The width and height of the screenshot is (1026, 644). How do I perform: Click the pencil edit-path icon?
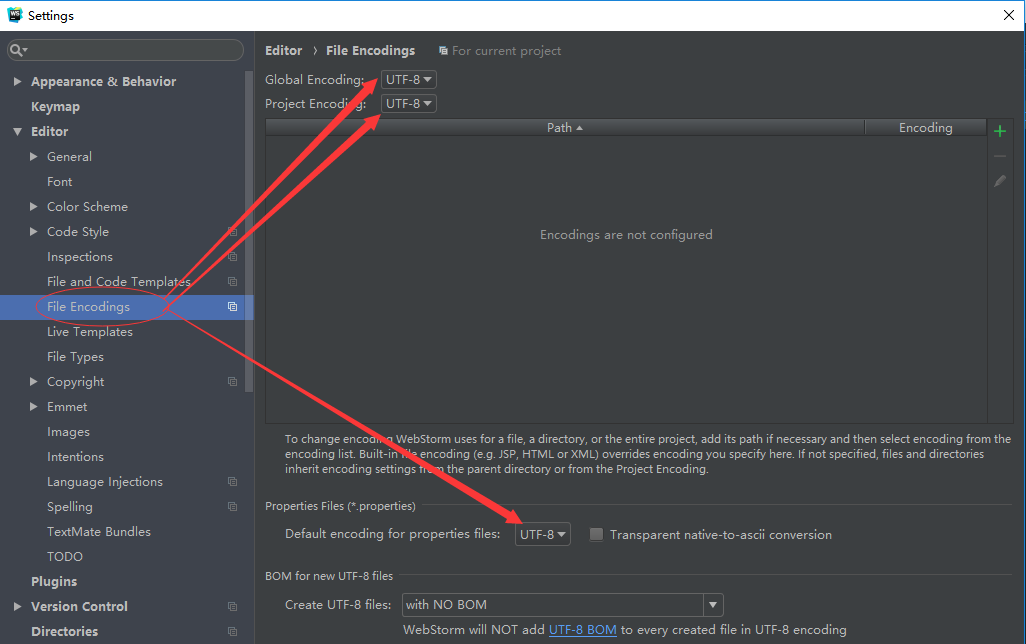tap(999, 181)
